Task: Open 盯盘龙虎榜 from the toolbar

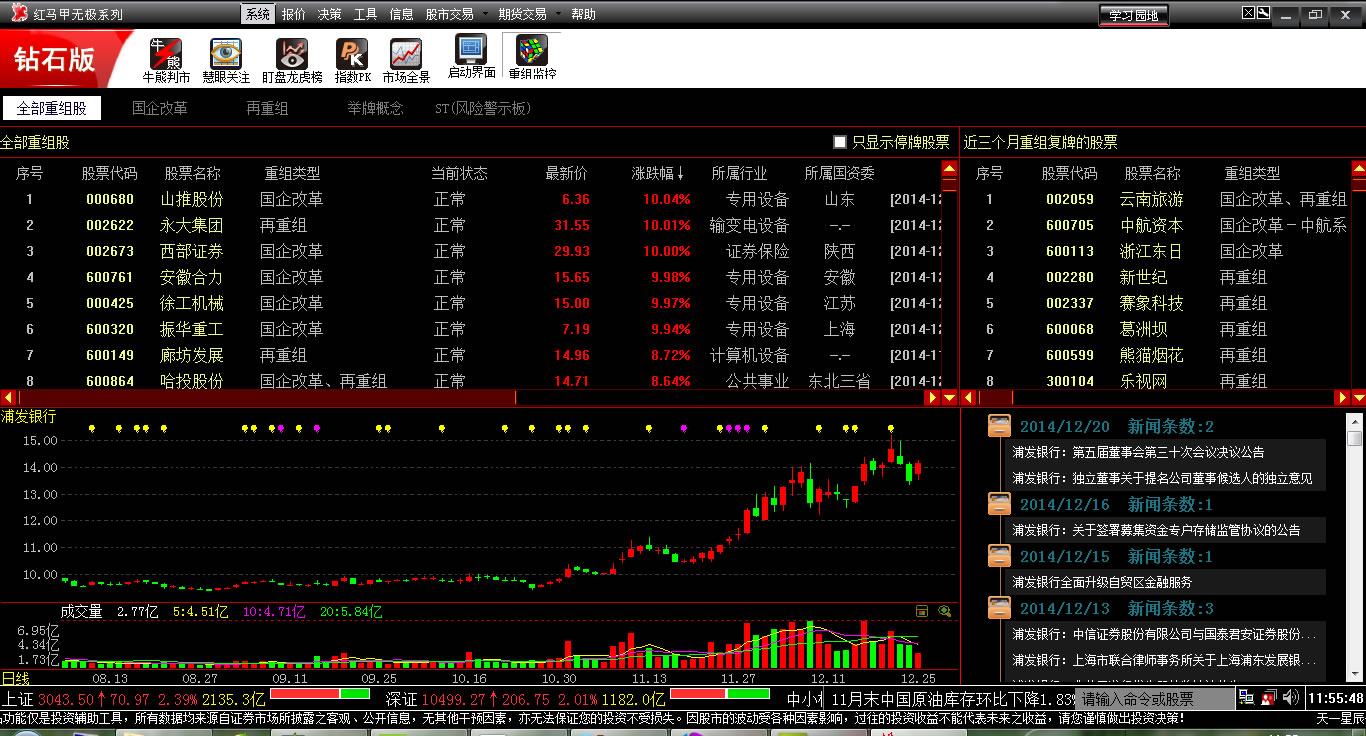Action: coord(292,60)
